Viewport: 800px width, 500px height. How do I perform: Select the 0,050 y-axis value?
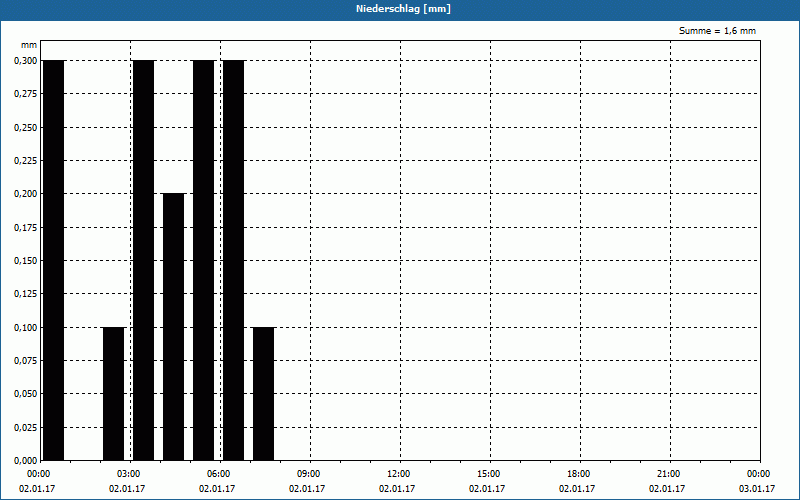pyautogui.click(x=26, y=394)
